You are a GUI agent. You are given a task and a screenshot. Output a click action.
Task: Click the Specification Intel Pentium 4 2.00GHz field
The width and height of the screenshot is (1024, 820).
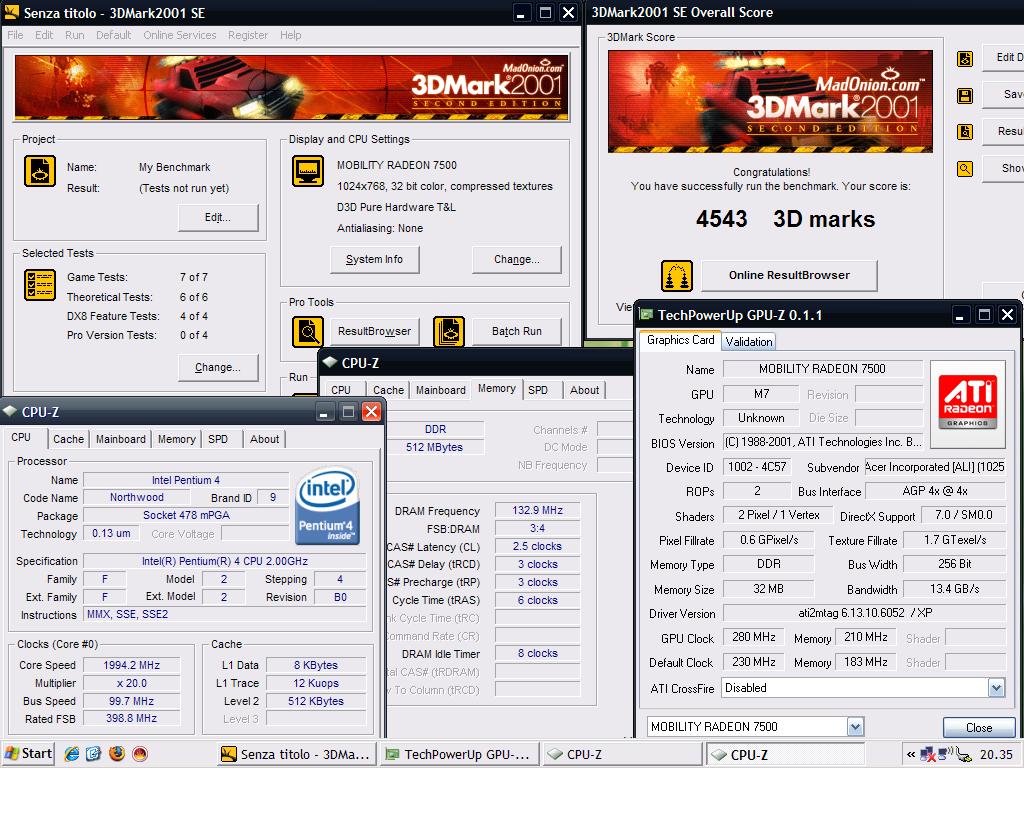225,561
